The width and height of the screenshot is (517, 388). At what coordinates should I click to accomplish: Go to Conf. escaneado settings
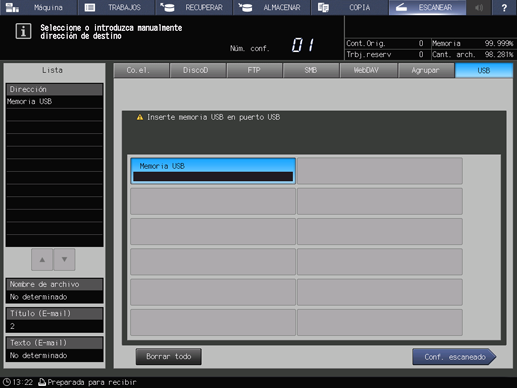pyautogui.click(x=454, y=357)
